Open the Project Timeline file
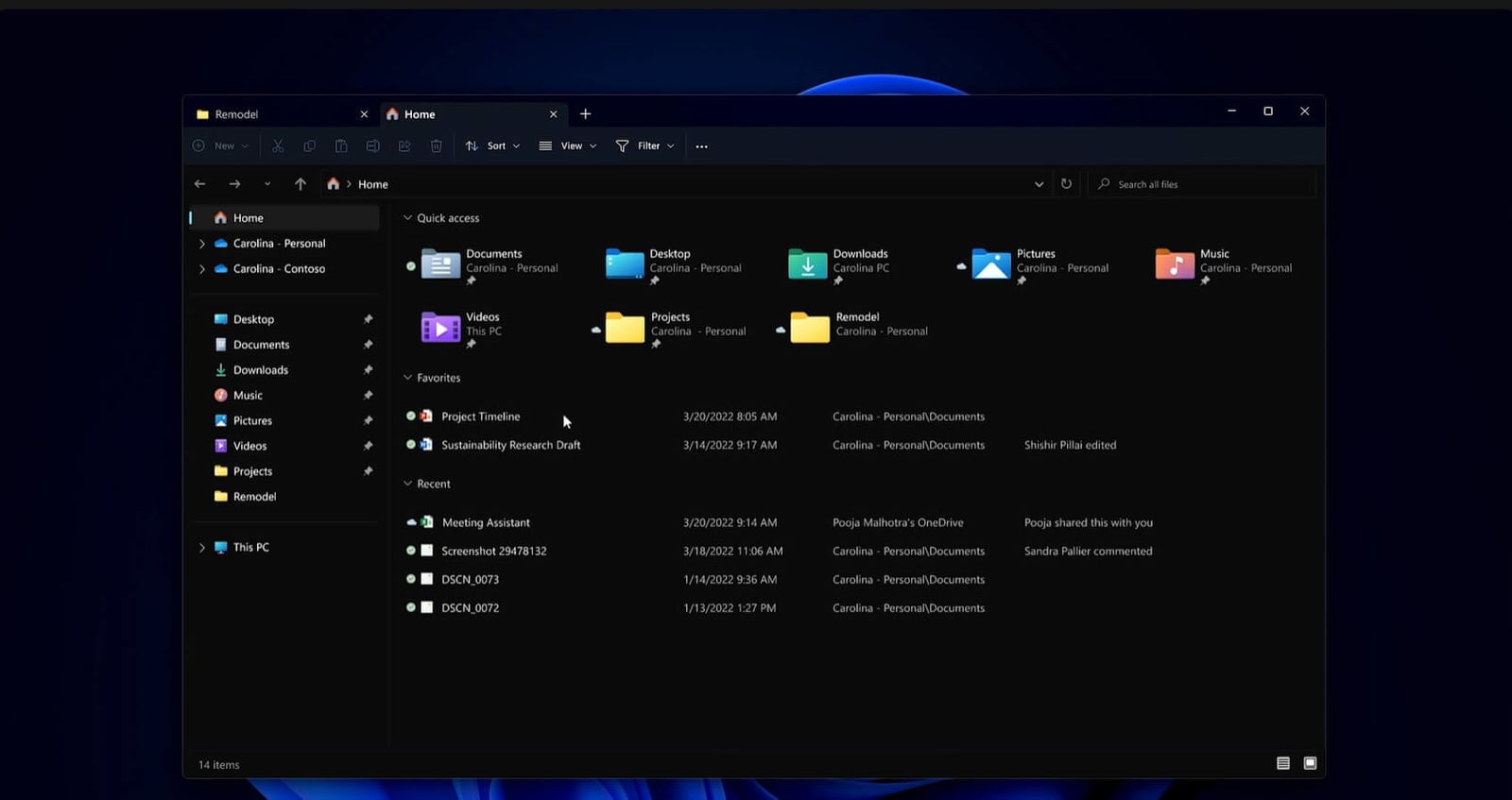Screen dimensions: 1512x800 tap(480, 417)
